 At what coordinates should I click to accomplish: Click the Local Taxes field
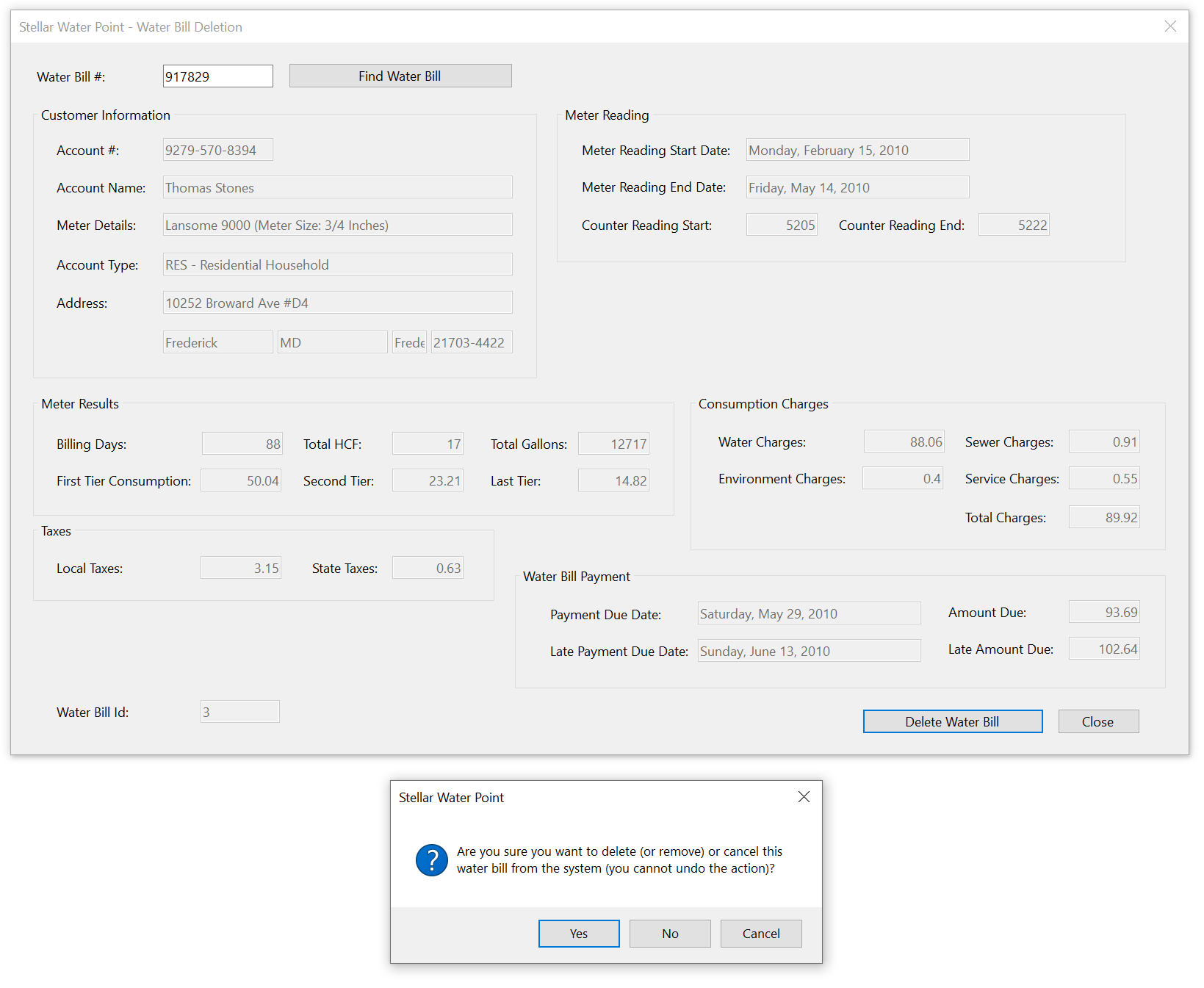tap(241, 568)
